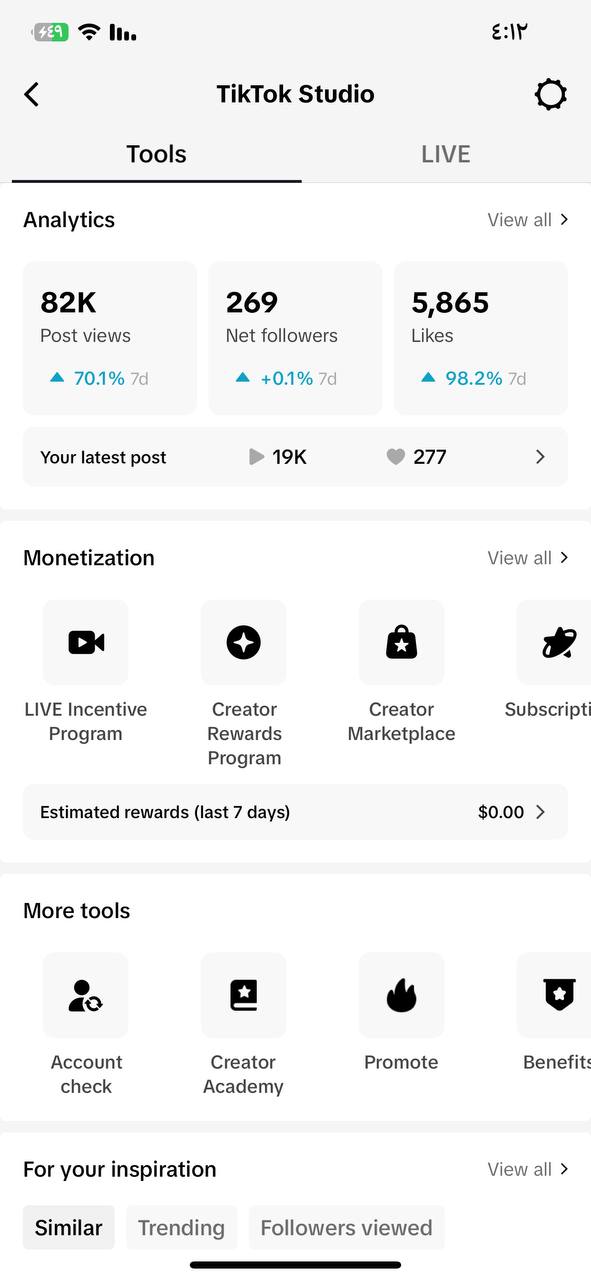Open the Your latest post row
591x1280 pixels.
pyautogui.click(x=295, y=457)
